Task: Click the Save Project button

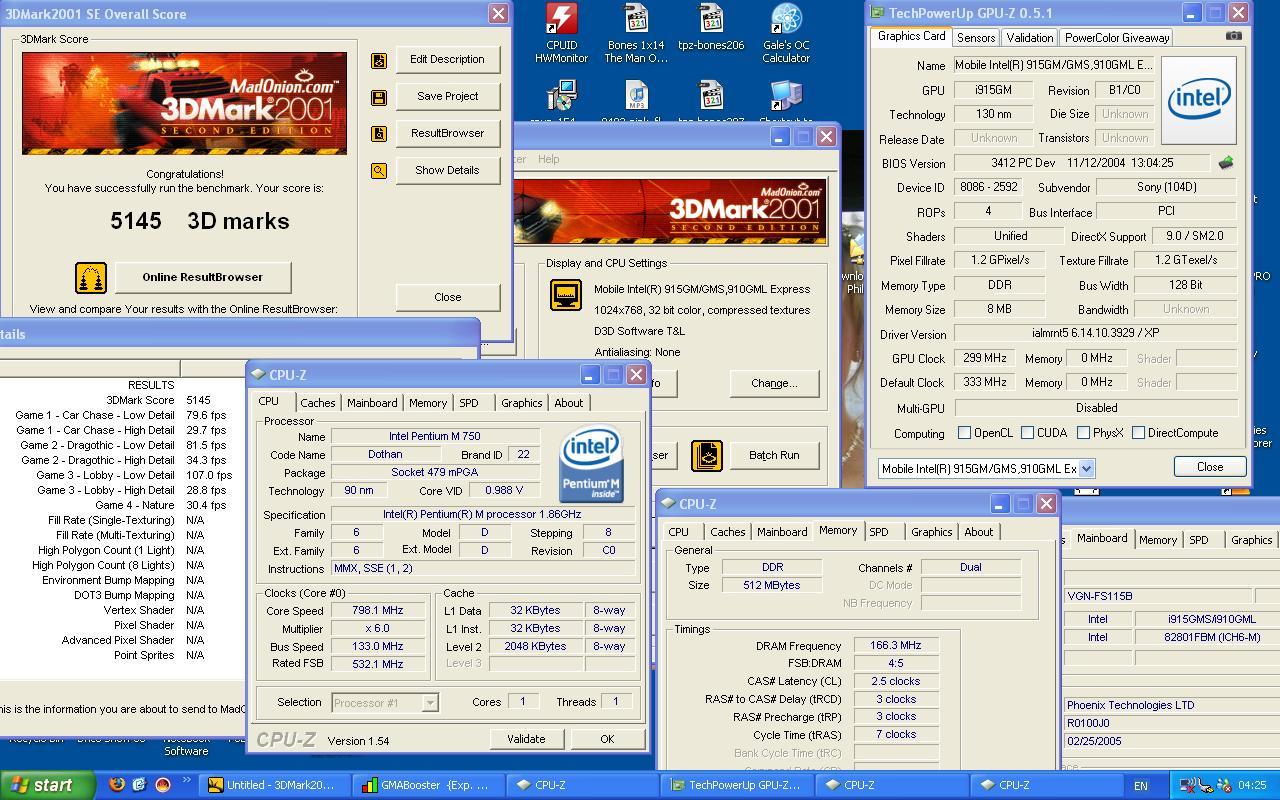Action: pos(447,96)
